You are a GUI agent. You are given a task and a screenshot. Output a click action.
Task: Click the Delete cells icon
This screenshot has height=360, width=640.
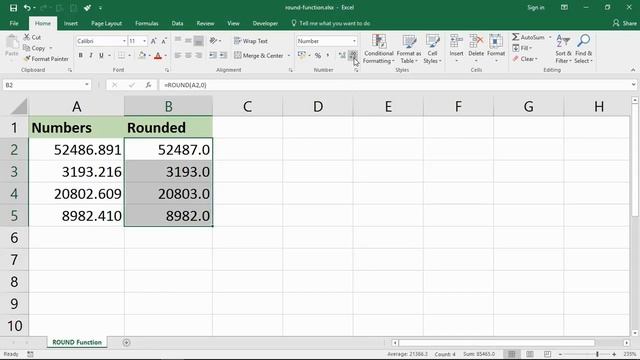[x=476, y=42]
